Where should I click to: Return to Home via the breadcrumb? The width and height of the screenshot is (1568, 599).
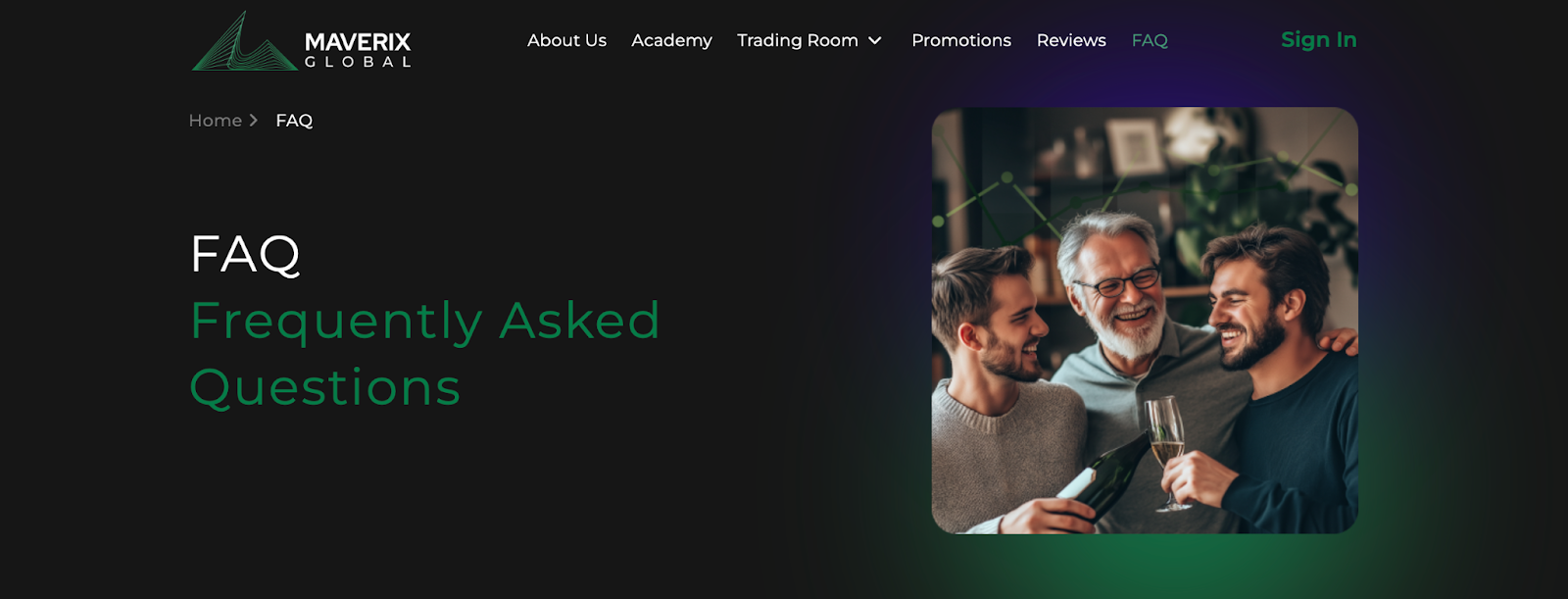pos(216,121)
